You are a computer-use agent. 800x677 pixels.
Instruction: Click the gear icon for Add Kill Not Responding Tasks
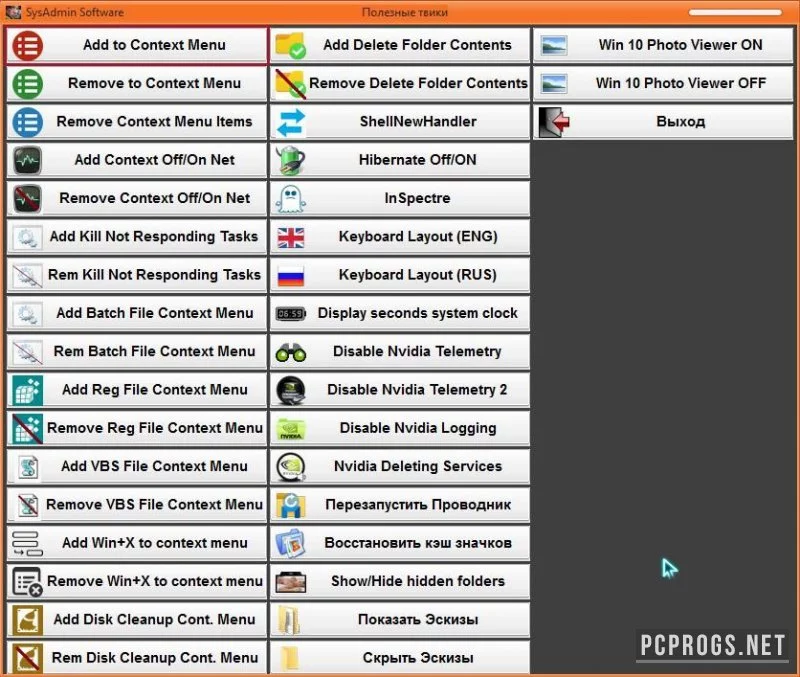click(x=28, y=237)
